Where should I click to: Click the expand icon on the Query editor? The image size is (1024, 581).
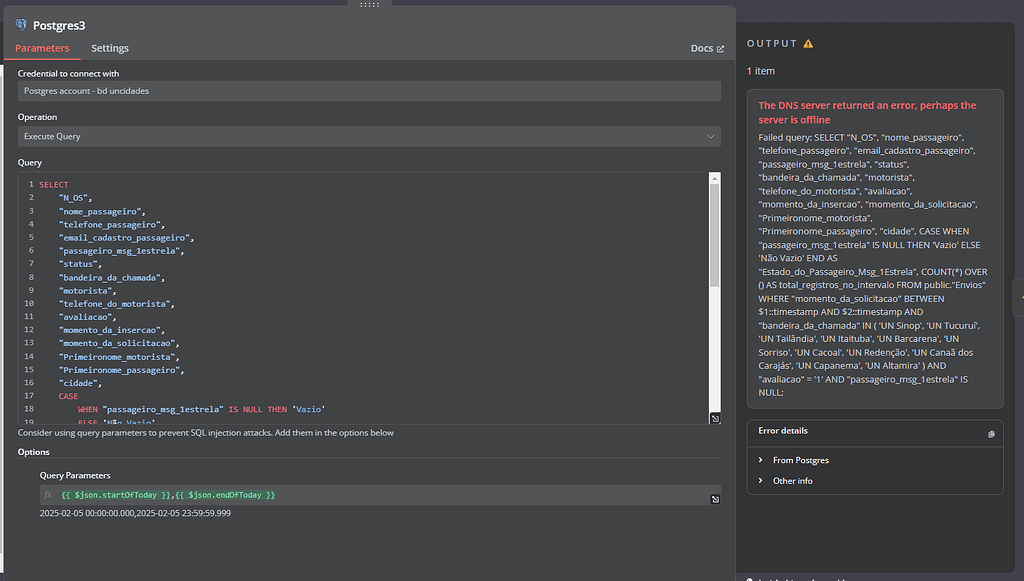tap(715, 418)
